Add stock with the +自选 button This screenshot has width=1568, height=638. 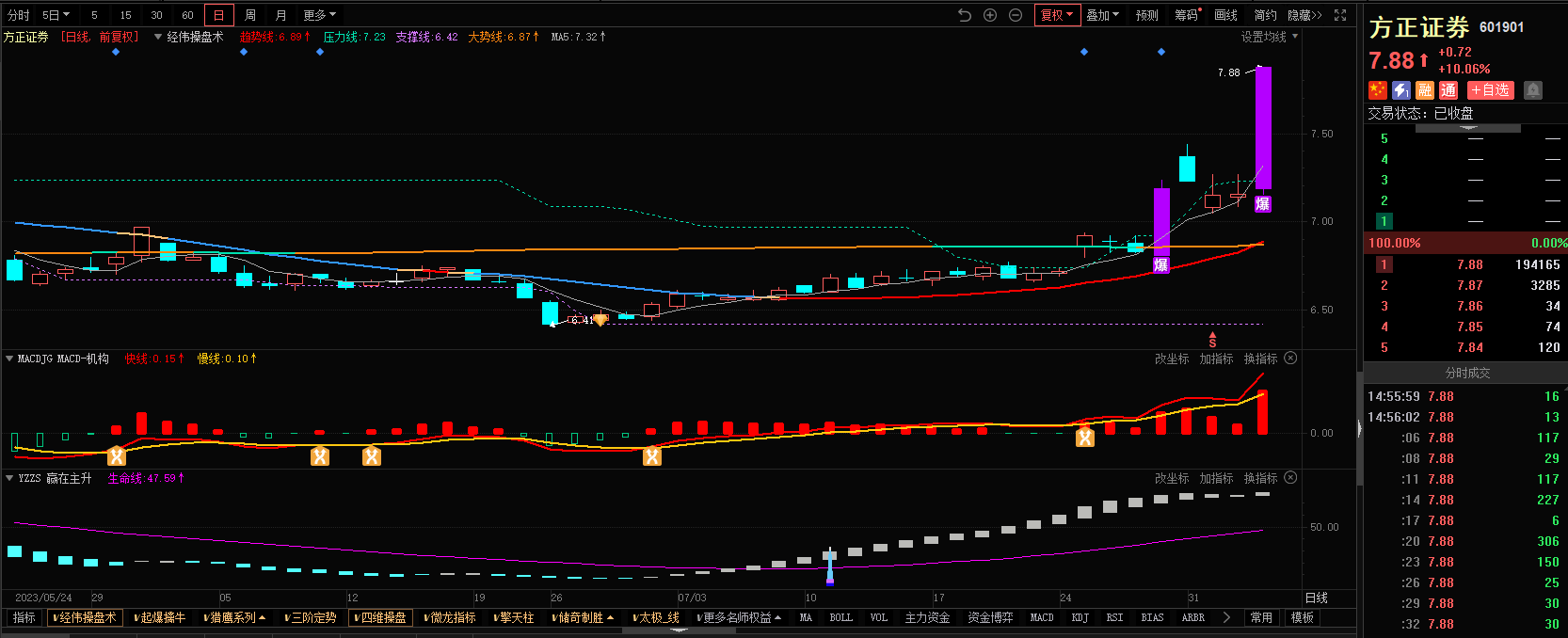pyautogui.click(x=1490, y=90)
